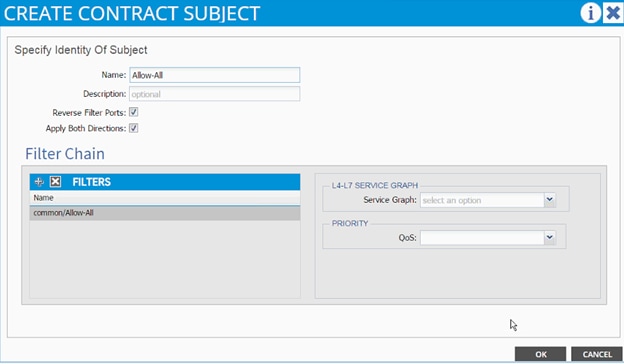Click the Name input field containing Allow-All

coord(214,75)
